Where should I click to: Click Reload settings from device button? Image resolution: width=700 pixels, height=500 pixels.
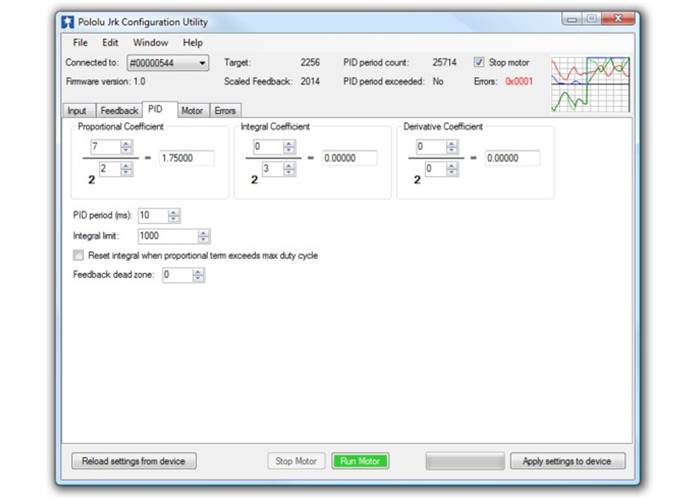133,461
